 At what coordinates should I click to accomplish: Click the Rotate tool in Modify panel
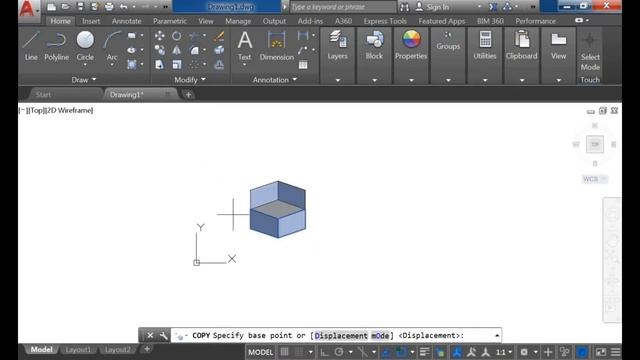click(x=176, y=36)
